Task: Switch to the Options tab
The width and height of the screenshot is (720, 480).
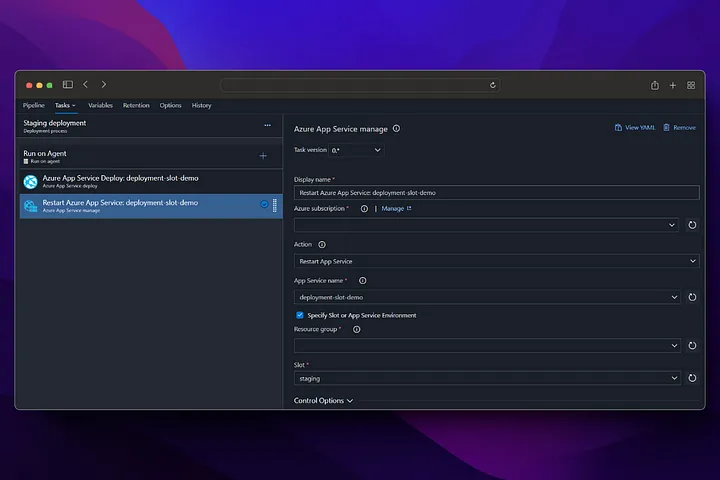Action: 170,105
